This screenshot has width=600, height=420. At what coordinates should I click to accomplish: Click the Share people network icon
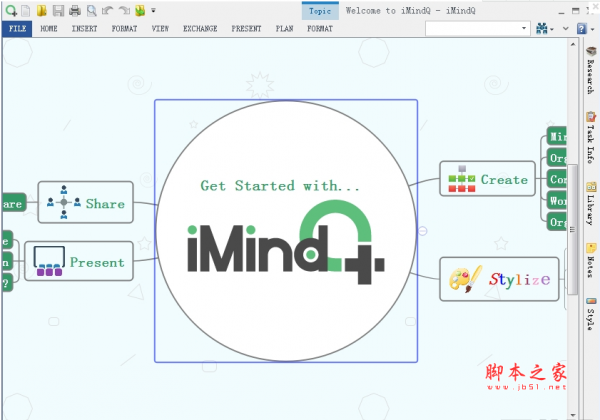64,202
